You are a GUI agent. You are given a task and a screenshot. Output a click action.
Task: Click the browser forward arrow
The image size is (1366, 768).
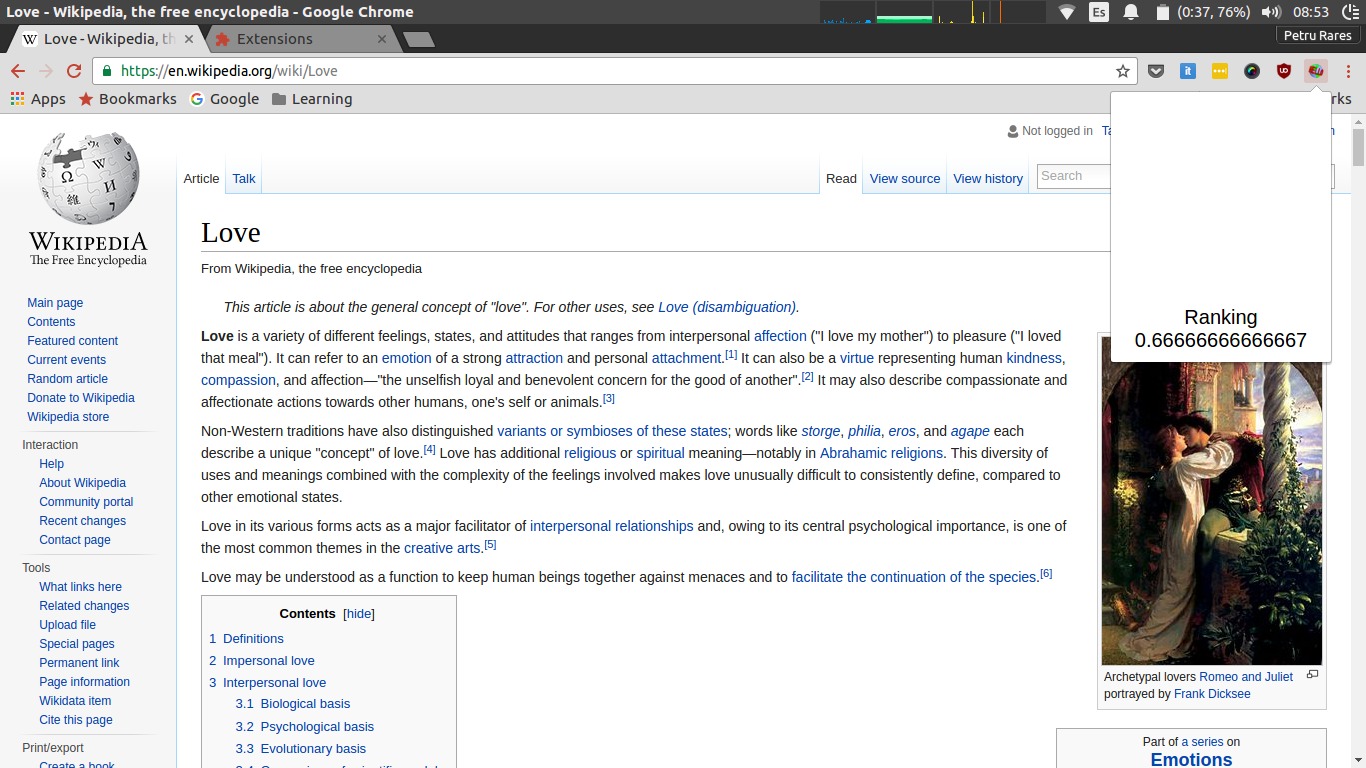click(45, 71)
